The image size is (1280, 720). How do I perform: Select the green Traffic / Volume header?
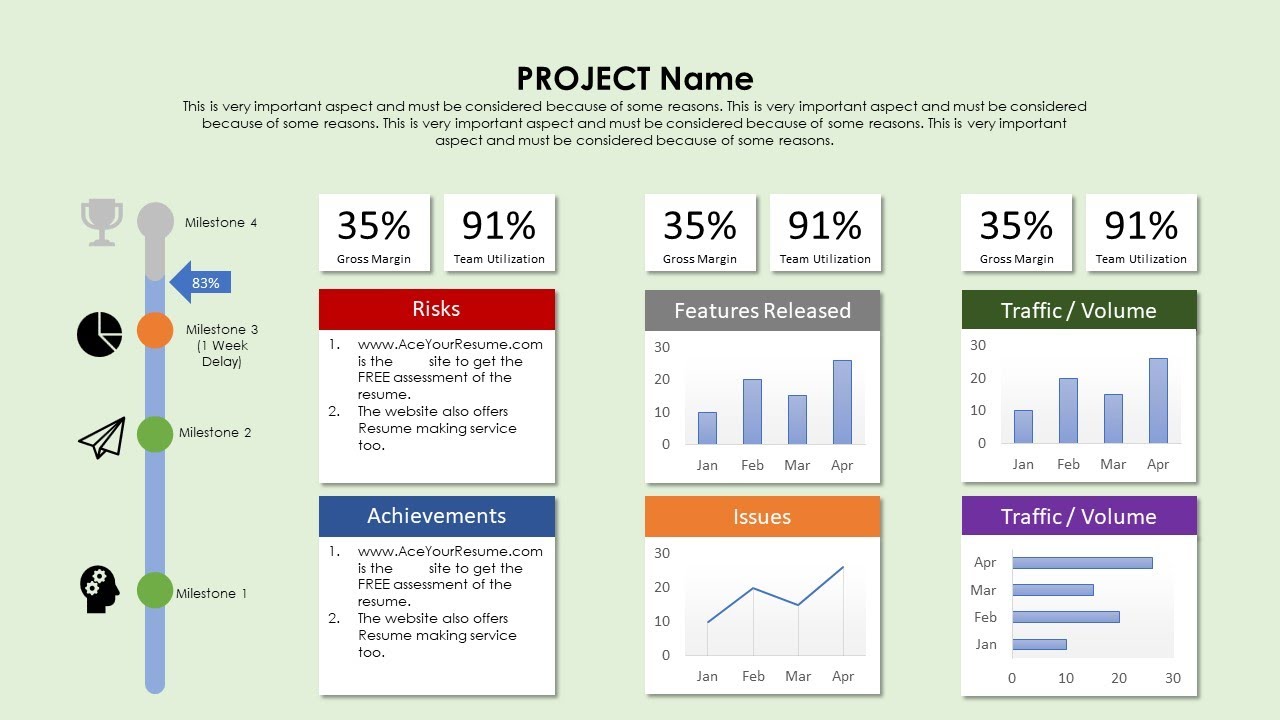click(1079, 310)
